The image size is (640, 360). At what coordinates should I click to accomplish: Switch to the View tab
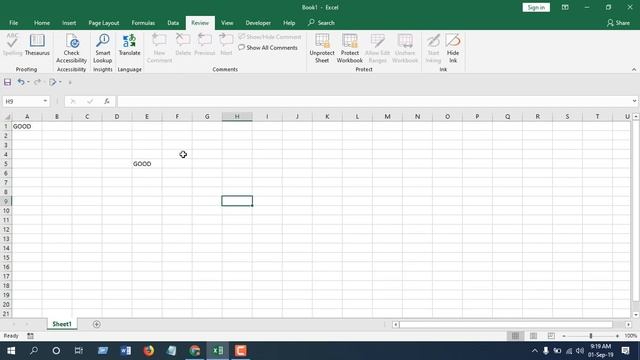(227, 23)
